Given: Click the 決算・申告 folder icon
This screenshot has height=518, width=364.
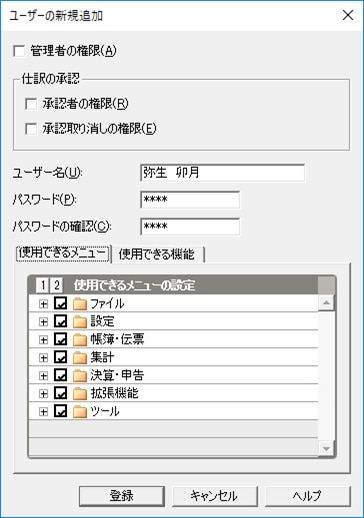Looking at the screenshot, I should click(x=80, y=376).
